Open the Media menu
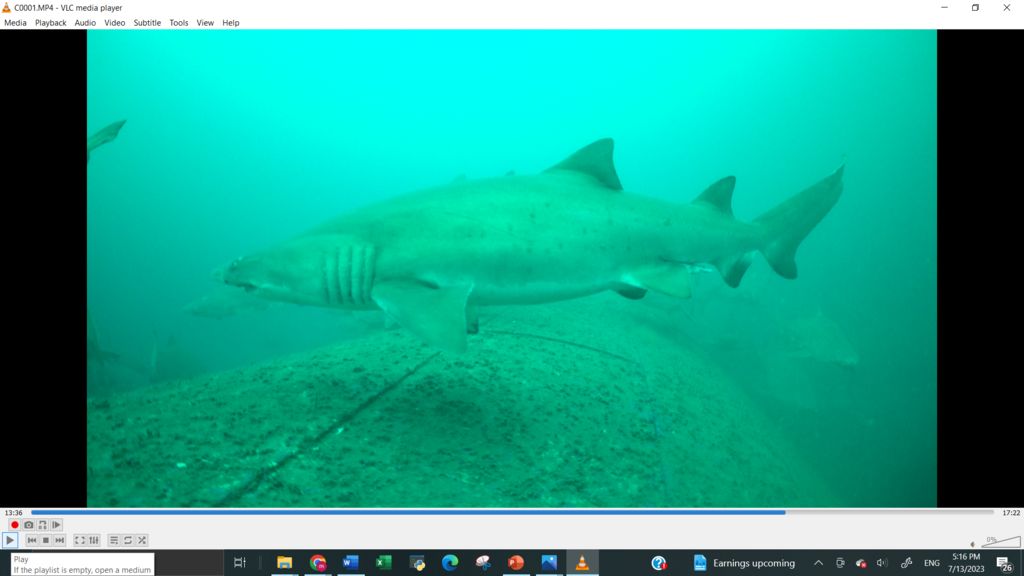The image size is (1024, 576). pos(15,22)
